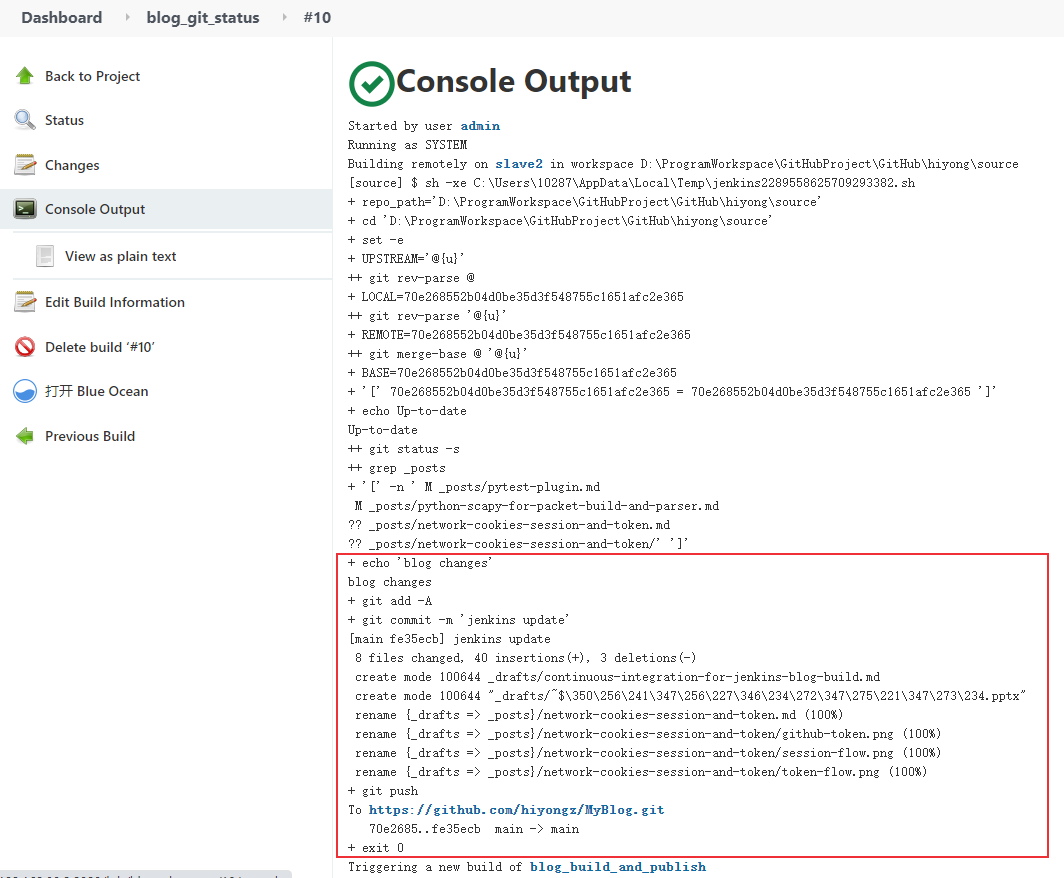Click the 'Up-to-date' output line

pyautogui.click(x=383, y=430)
